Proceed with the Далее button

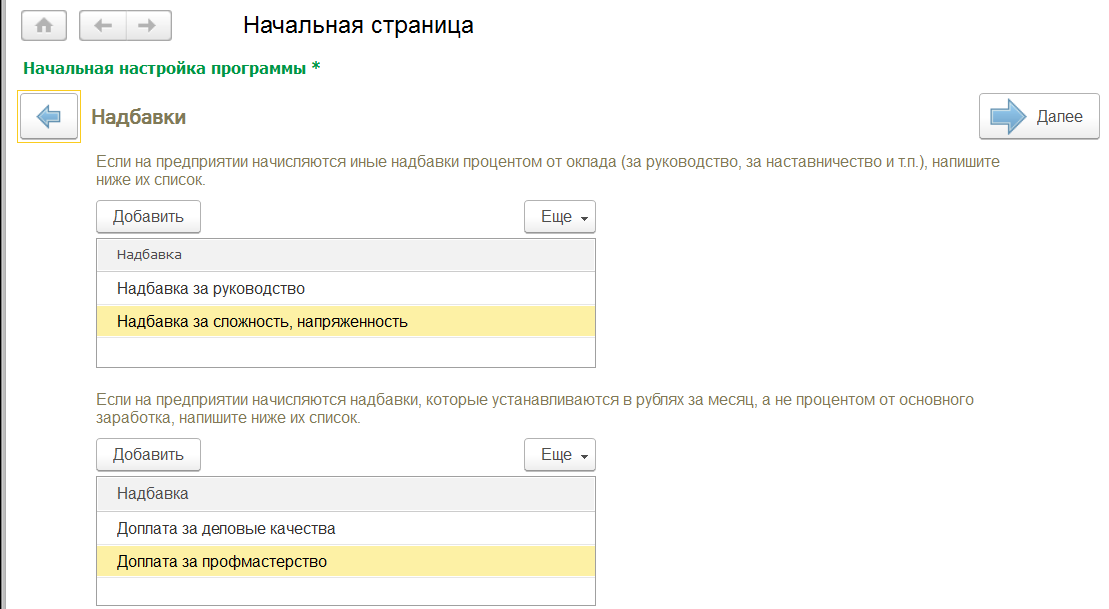coord(1038,117)
